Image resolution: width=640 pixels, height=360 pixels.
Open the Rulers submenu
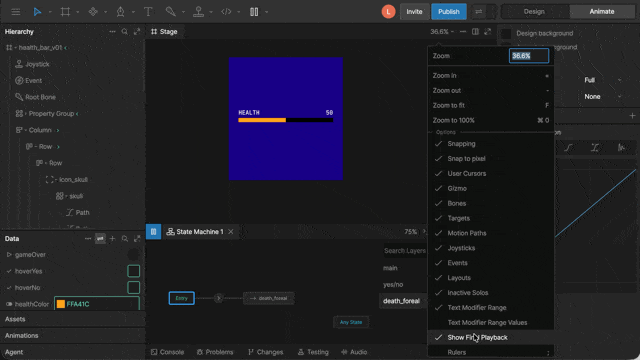(x=491, y=352)
